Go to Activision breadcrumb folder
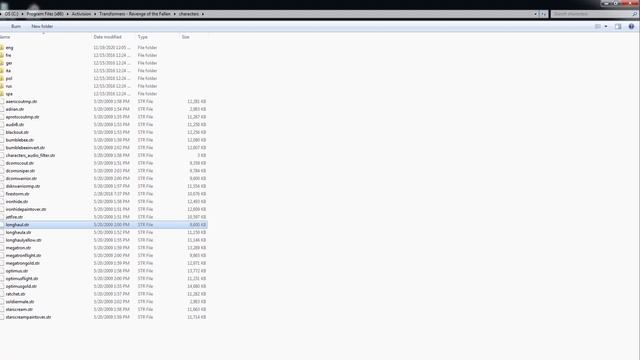Viewport: 640px width, 360px height. click(81, 14)
